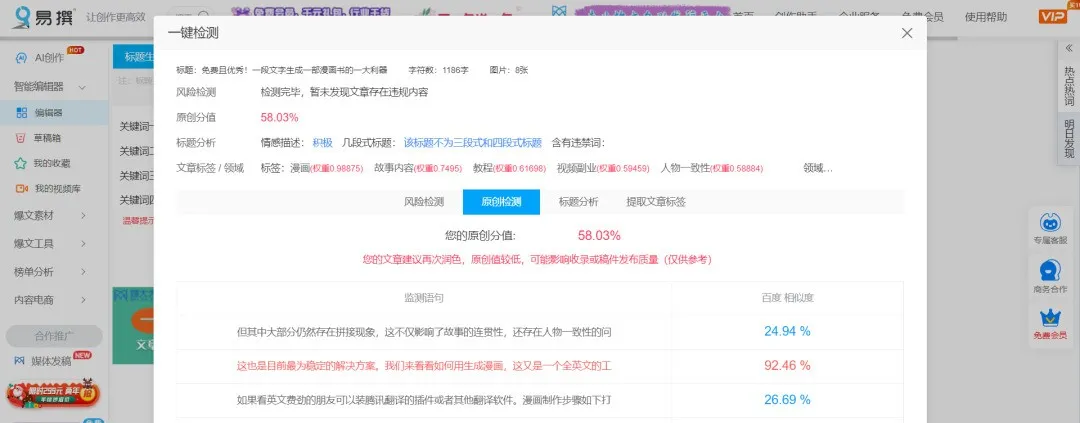This screenshot has height=423, width=1080.
Task: Select the 原创检测 tab
Action: pyautogui.click(x=501, y=202)
